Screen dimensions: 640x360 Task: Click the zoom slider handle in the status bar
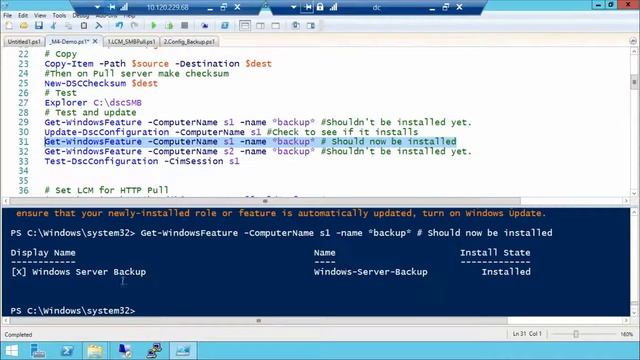576,334
